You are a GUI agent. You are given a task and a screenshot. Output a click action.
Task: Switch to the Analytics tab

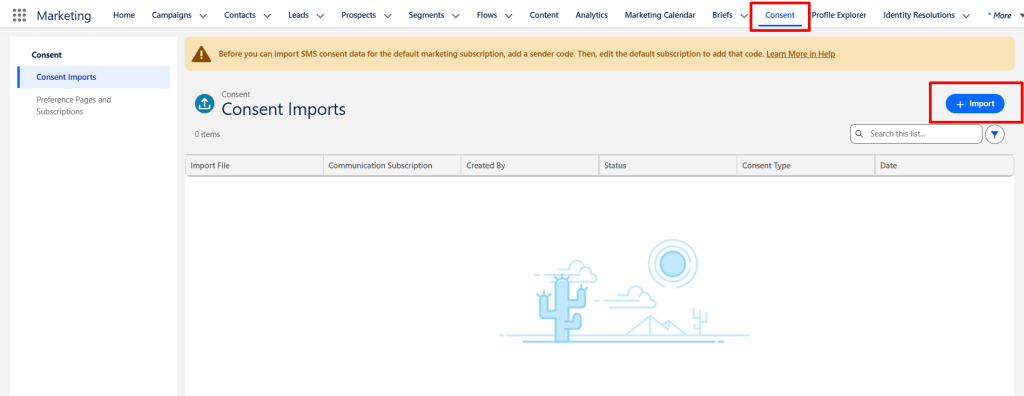pos(592,15)
